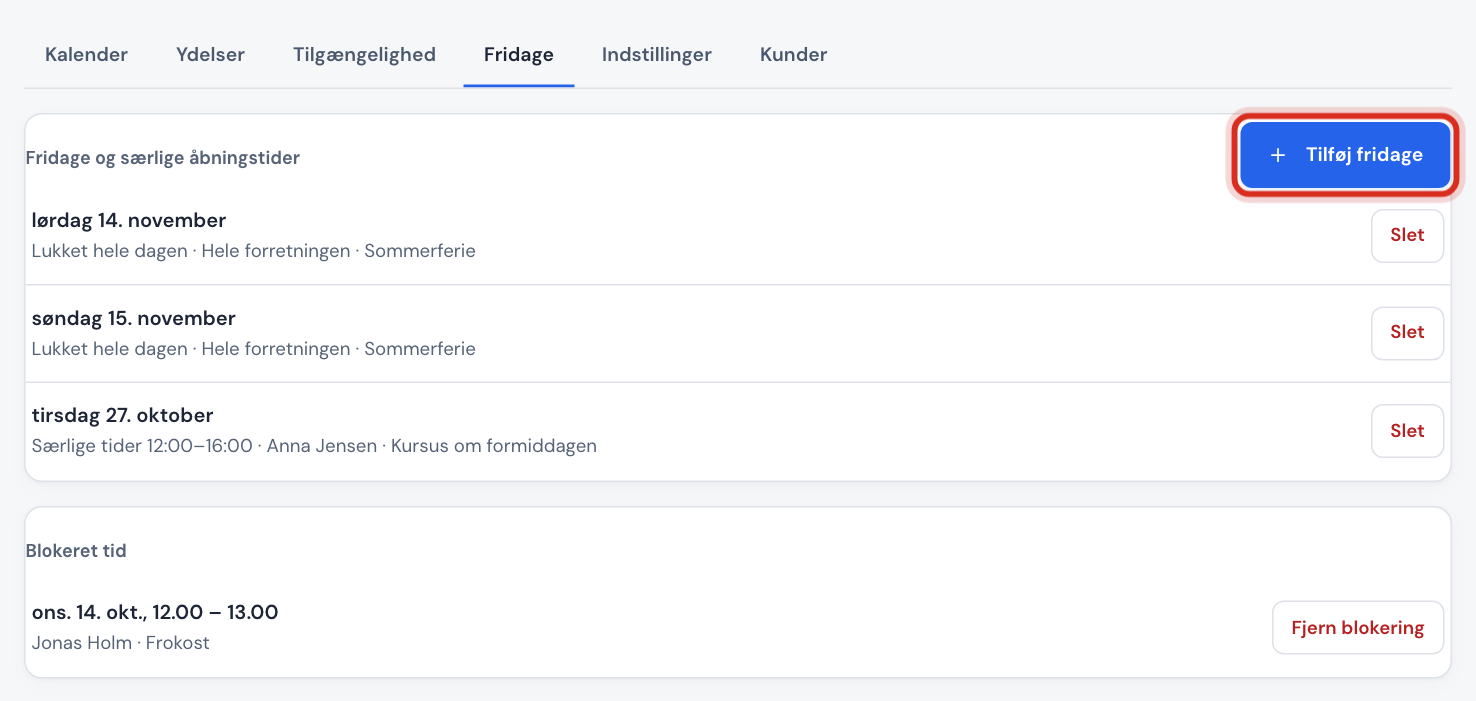Switch to the Kunder tab
Image resolution: width=1476 pixels, height=701 pixels.
793,55
